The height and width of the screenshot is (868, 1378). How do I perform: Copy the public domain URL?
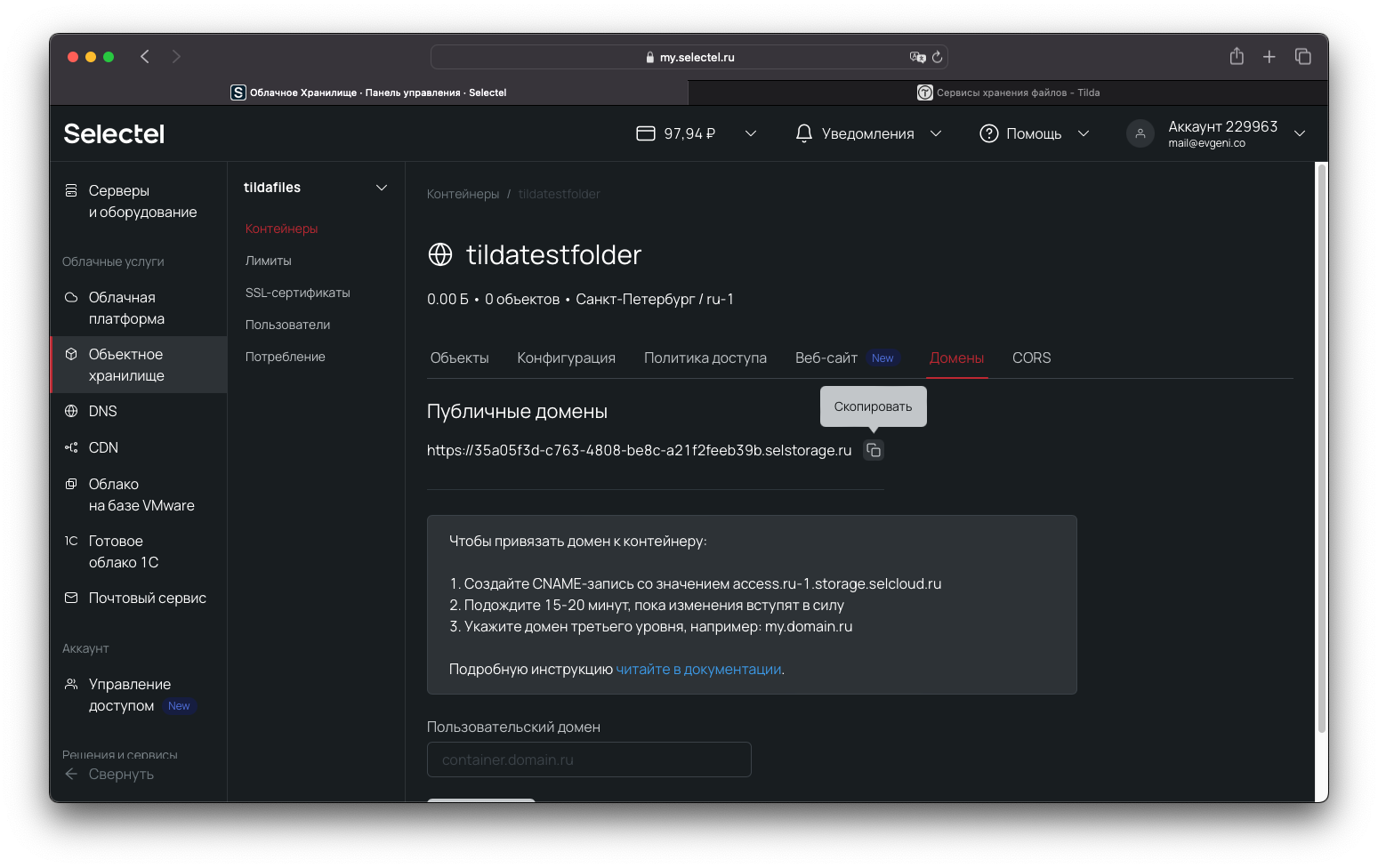pos(874,450)
